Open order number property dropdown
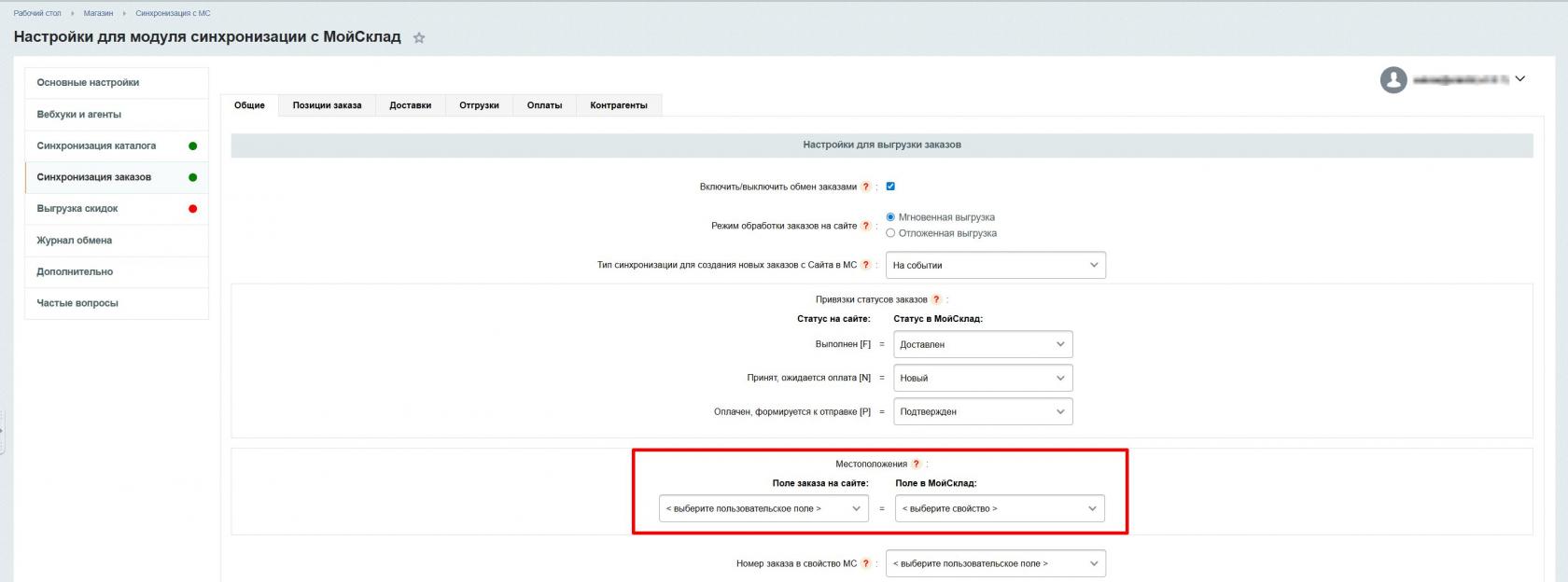The height and width of the screenshot is (582, 1568). coord(996,563)
